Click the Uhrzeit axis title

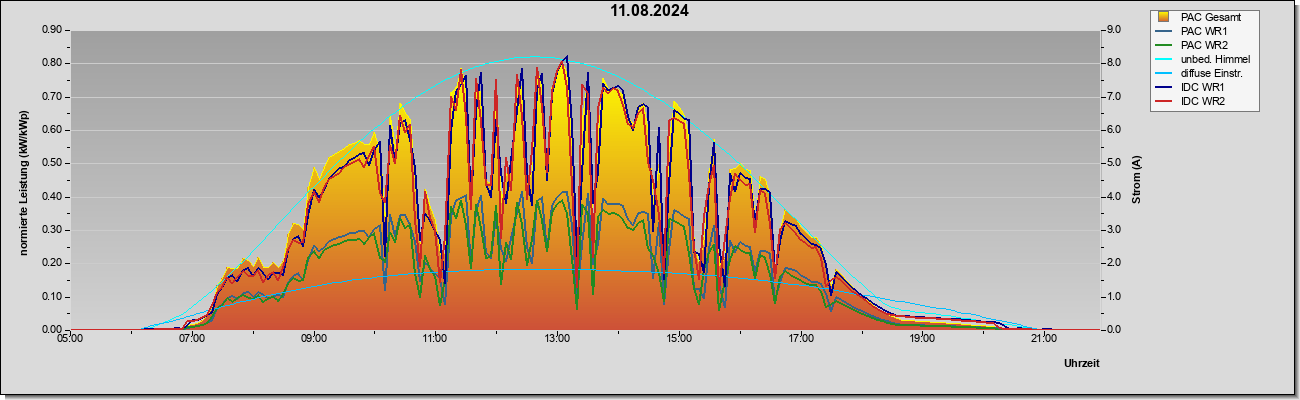tap(1081, 364)
